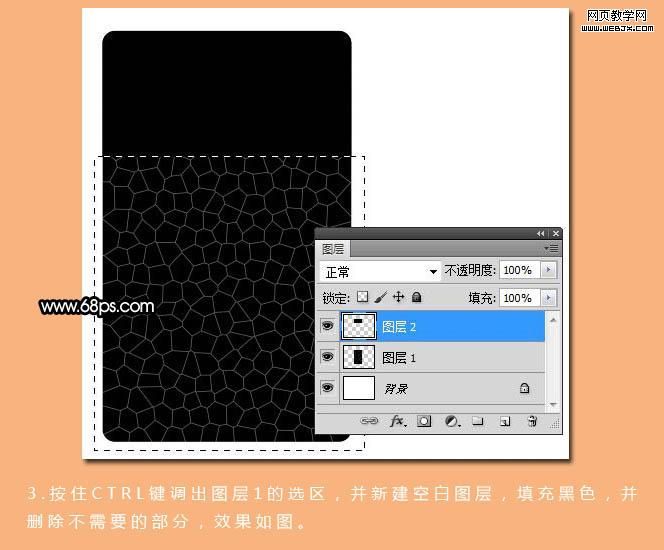The image size is (664, 550).
Task: Select the 图层 panel tab
Action: tap(333, 249)
